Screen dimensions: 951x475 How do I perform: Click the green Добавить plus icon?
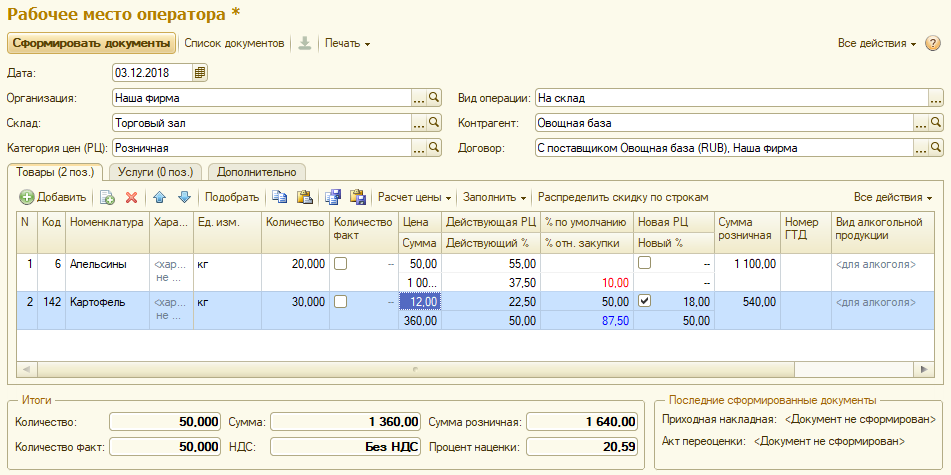tap(27, 197)
